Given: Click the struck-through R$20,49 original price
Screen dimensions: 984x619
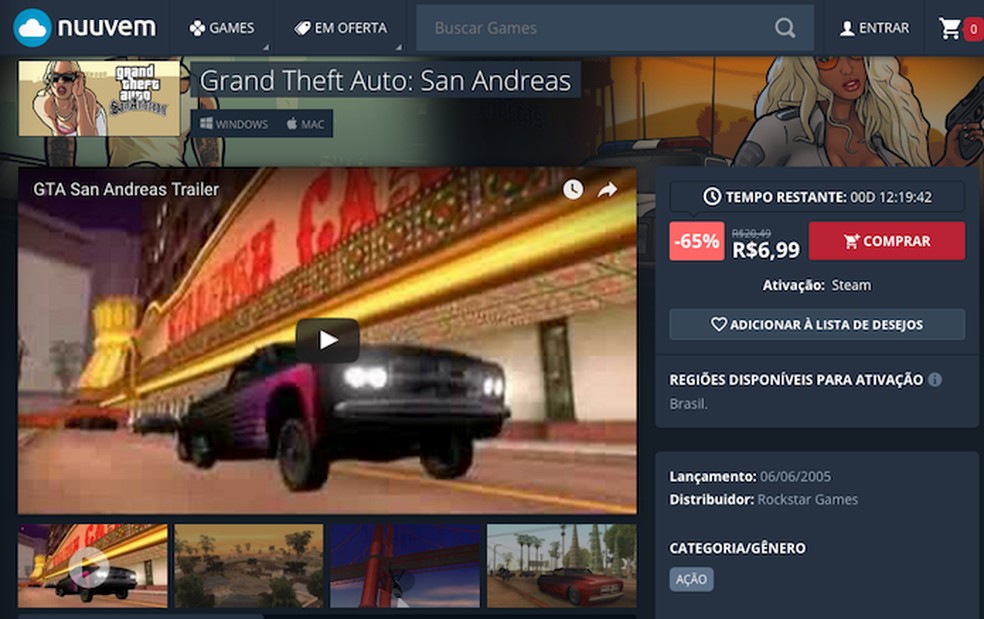Looking at the screenshot, I should pyautogui.click(x=751, y=233).
